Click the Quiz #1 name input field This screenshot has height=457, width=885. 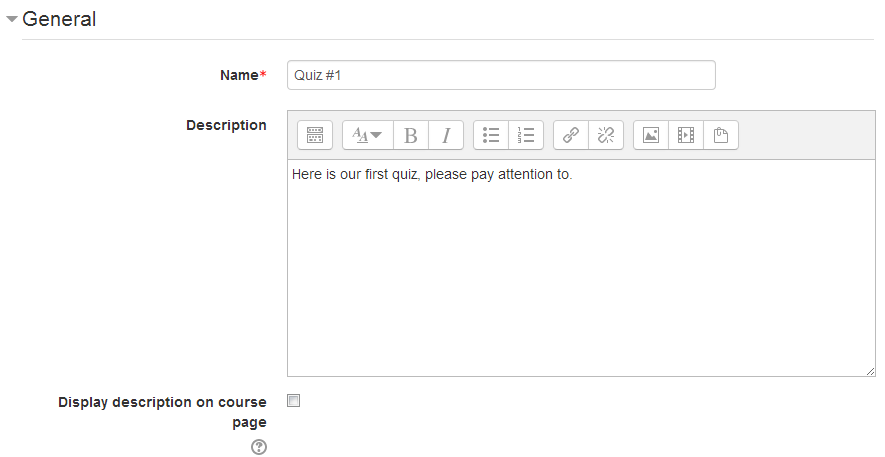501,75
